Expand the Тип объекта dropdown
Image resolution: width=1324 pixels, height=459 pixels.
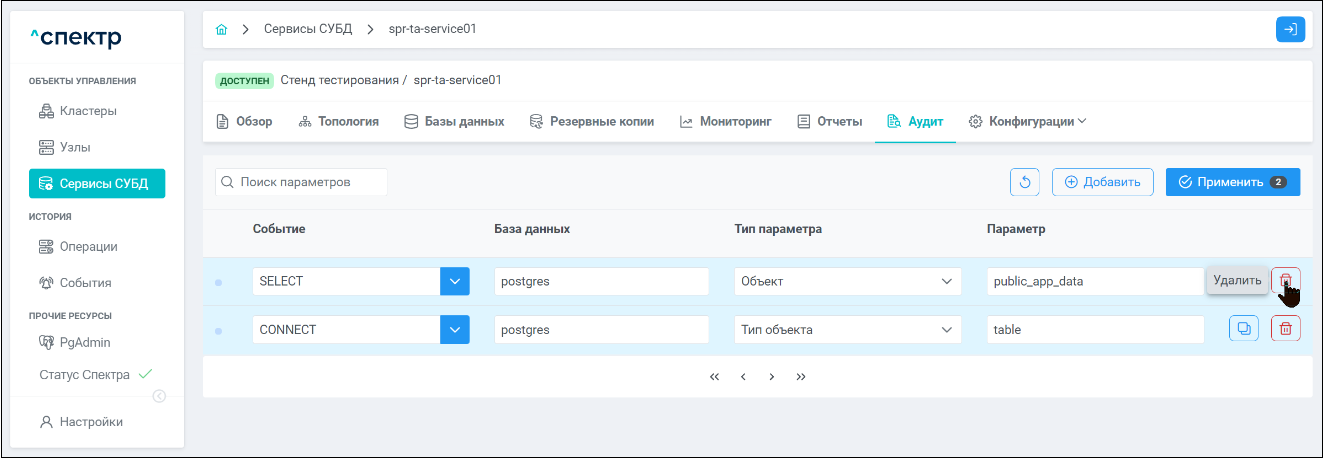tap(847, 329)
